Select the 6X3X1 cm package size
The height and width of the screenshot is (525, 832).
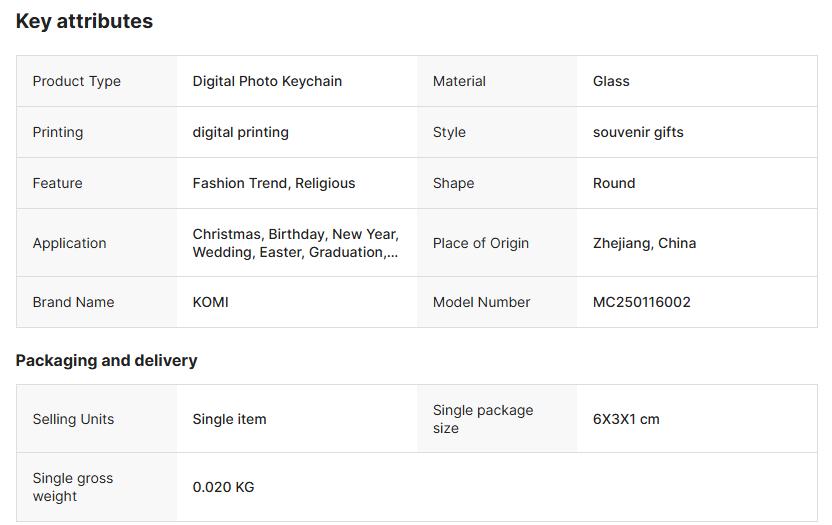[626, 419]
